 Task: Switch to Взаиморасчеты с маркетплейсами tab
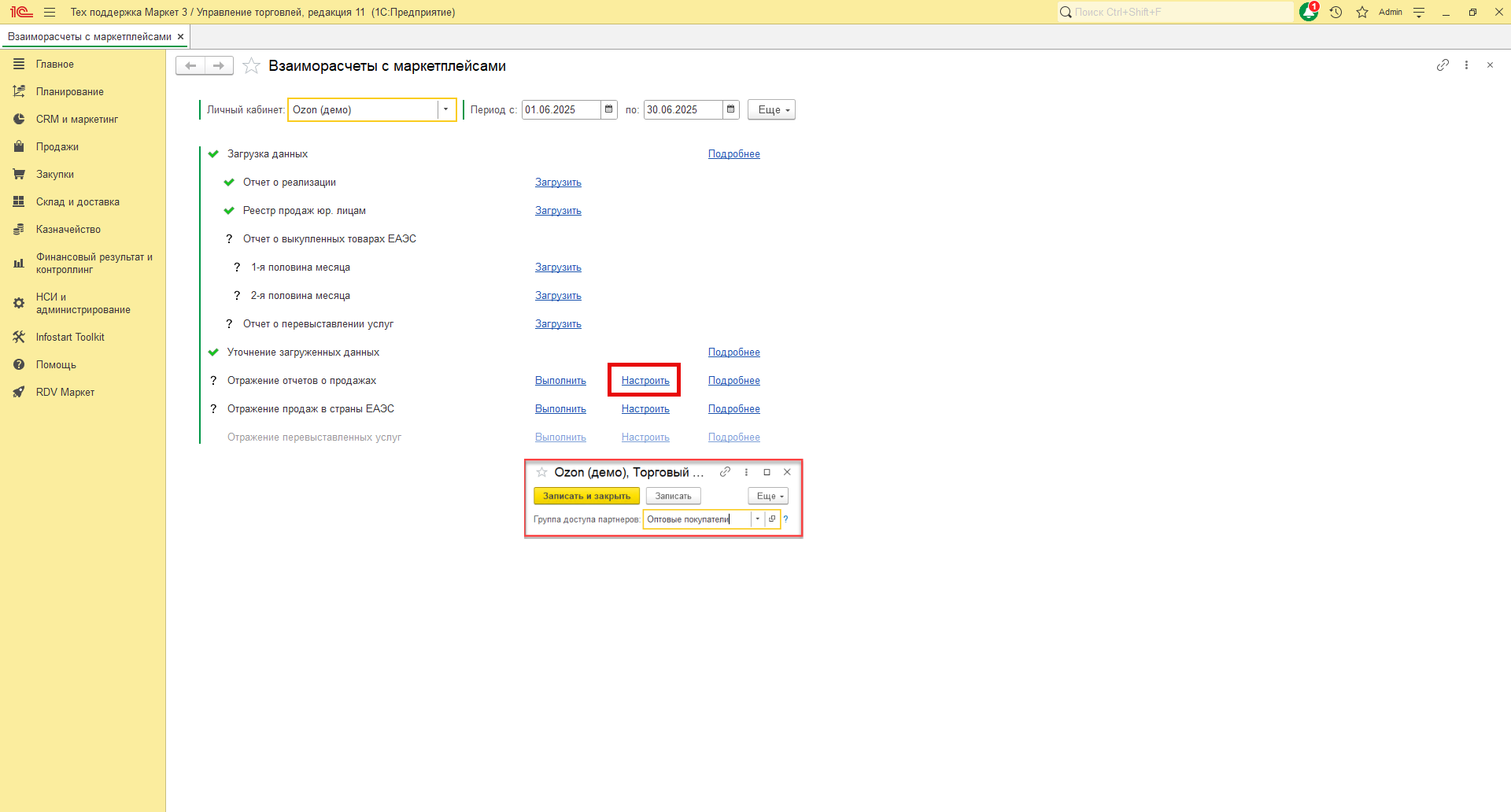point(89,37)
